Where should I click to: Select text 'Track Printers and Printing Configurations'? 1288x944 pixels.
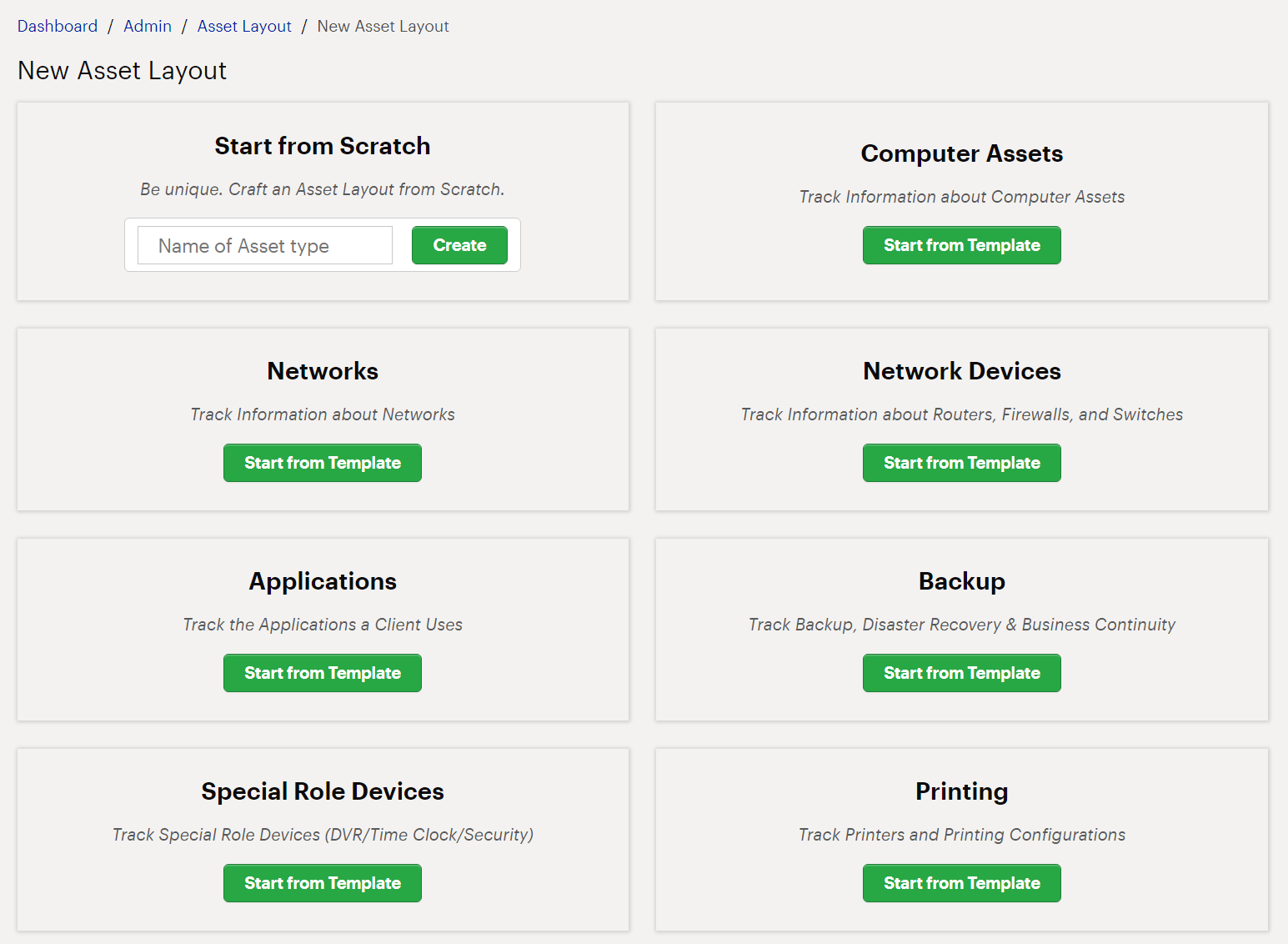[x=962, y=835]
